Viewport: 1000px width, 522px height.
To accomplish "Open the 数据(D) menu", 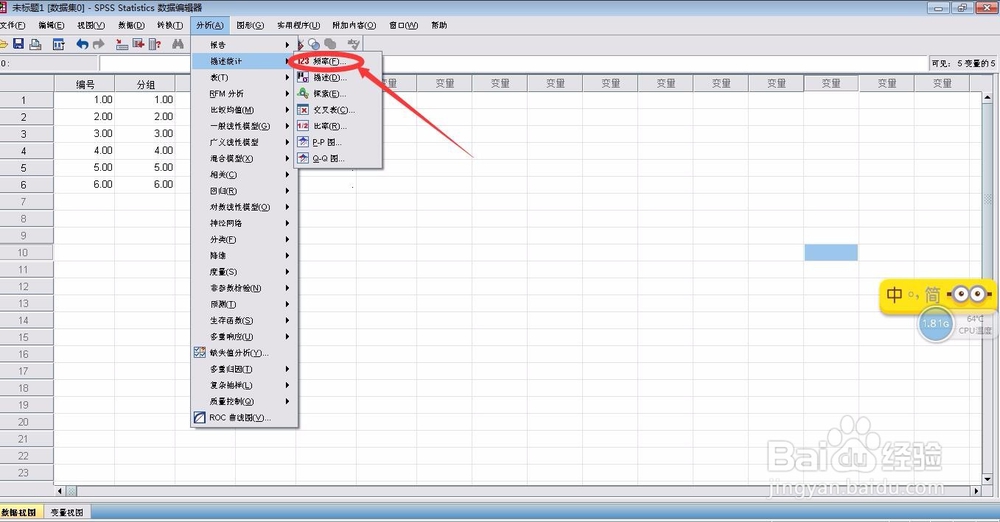I will (131, 26).
